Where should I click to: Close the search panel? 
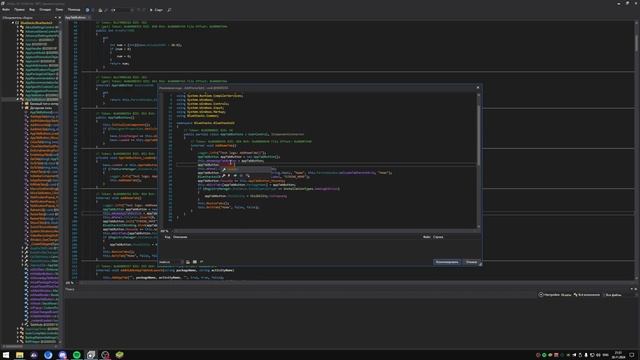point(636,289)
